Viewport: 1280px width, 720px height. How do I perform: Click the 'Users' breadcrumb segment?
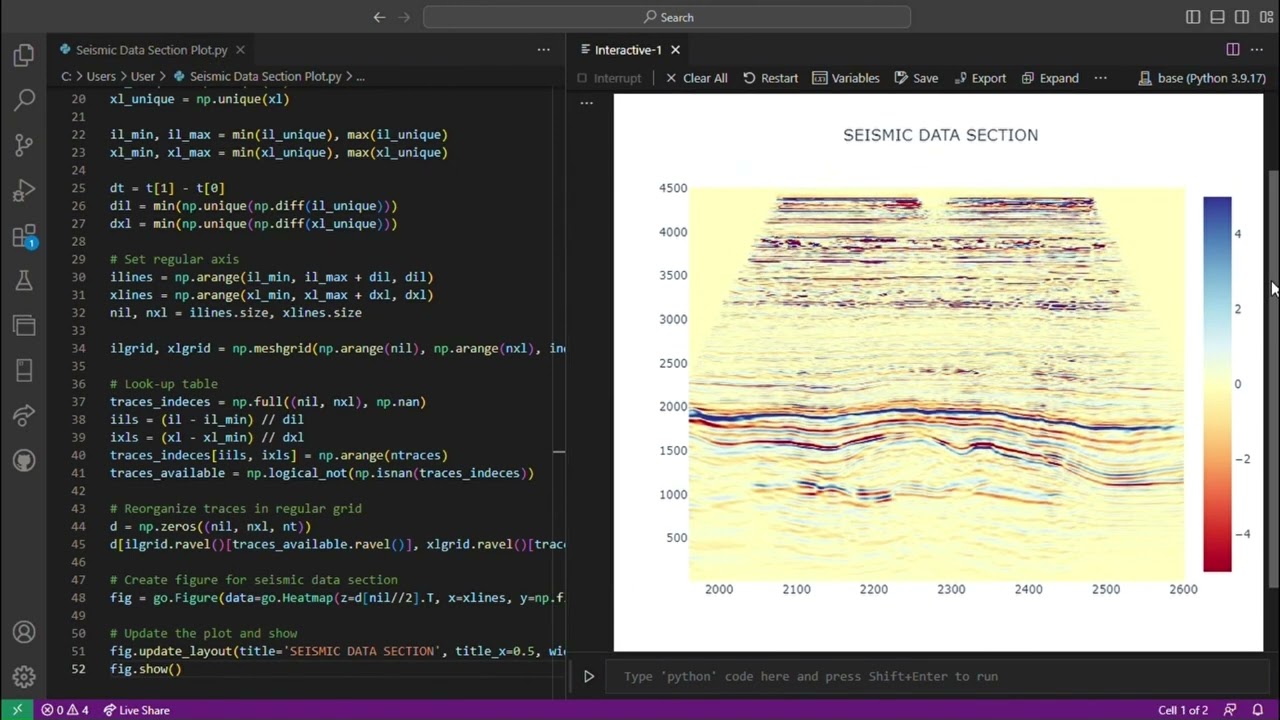[101, 76]
